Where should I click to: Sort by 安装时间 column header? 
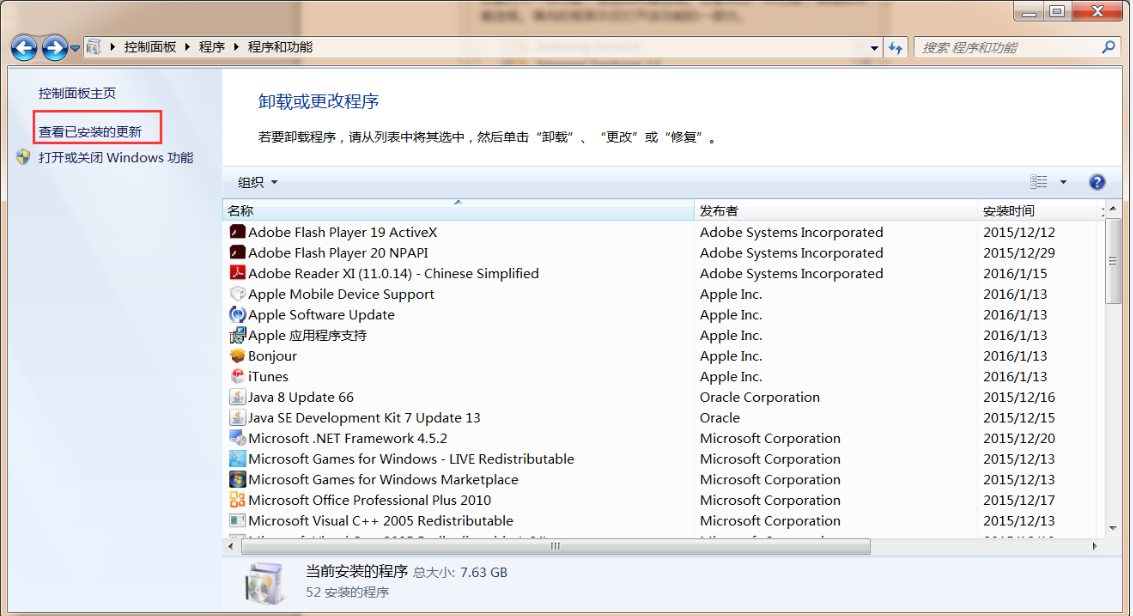1038,210
